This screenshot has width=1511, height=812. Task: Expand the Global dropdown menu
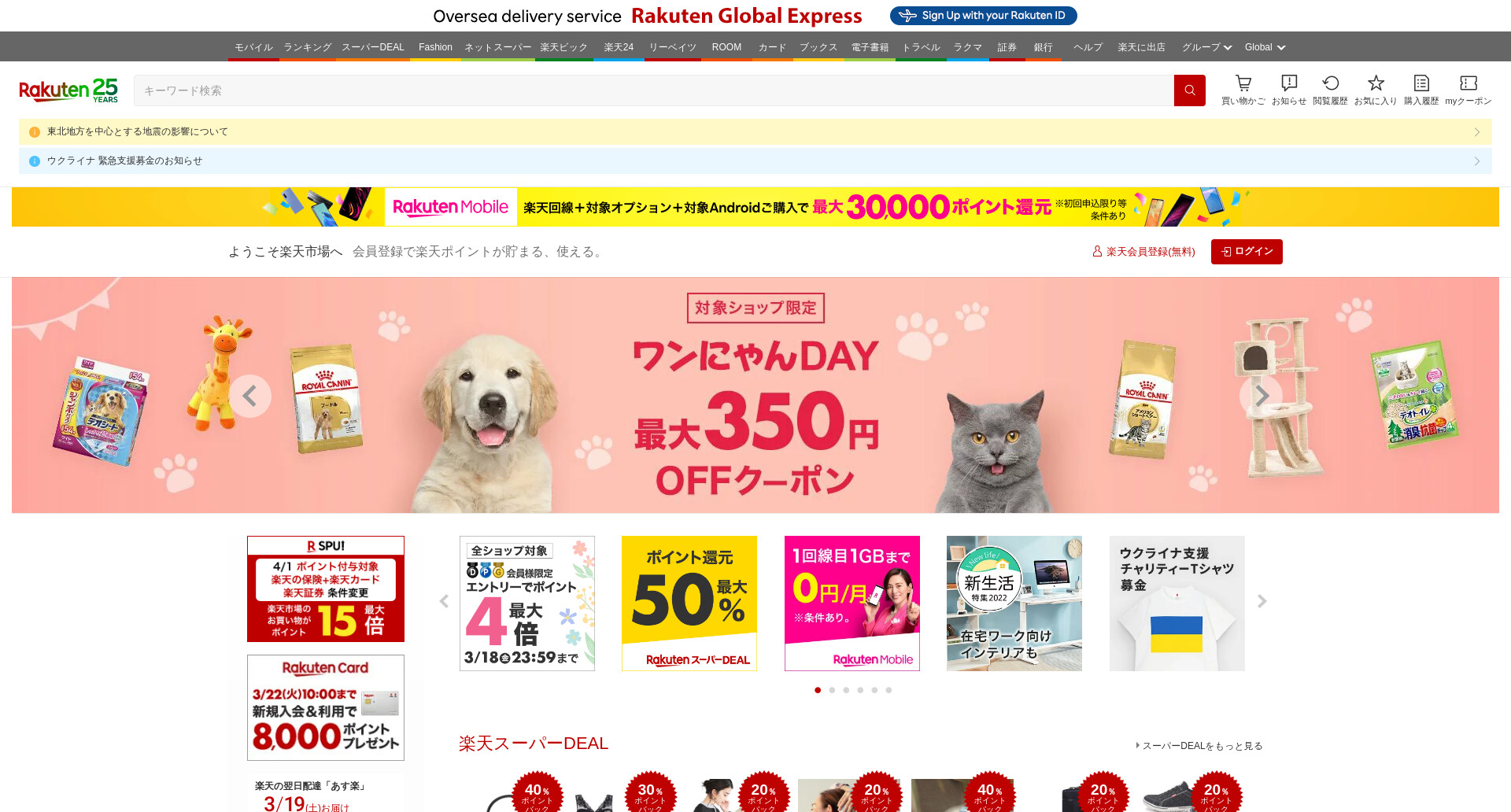pos(1265,47)
